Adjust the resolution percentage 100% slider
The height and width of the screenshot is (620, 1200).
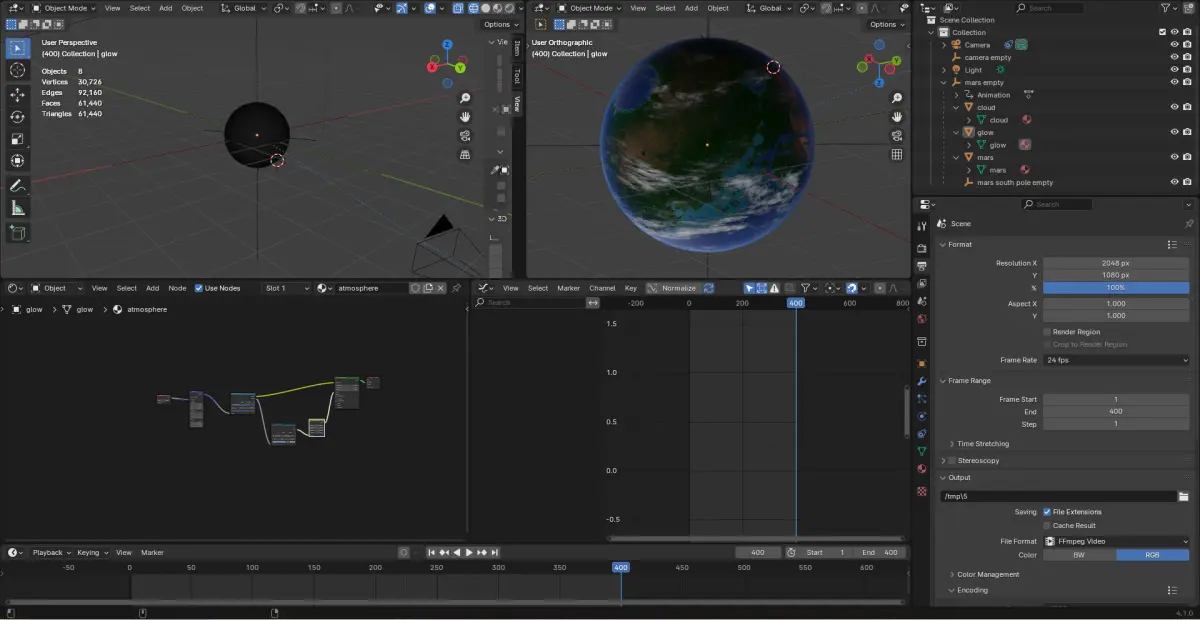click(x=1117, y=288)
